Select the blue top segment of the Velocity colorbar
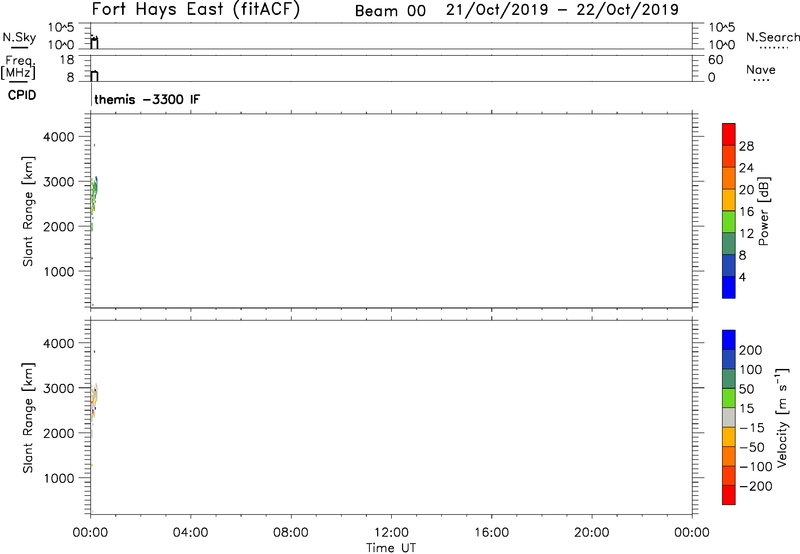 (x=729, y=340)
